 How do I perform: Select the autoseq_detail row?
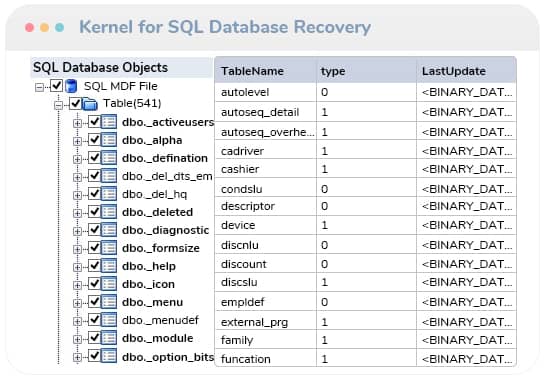pos(366,112)
